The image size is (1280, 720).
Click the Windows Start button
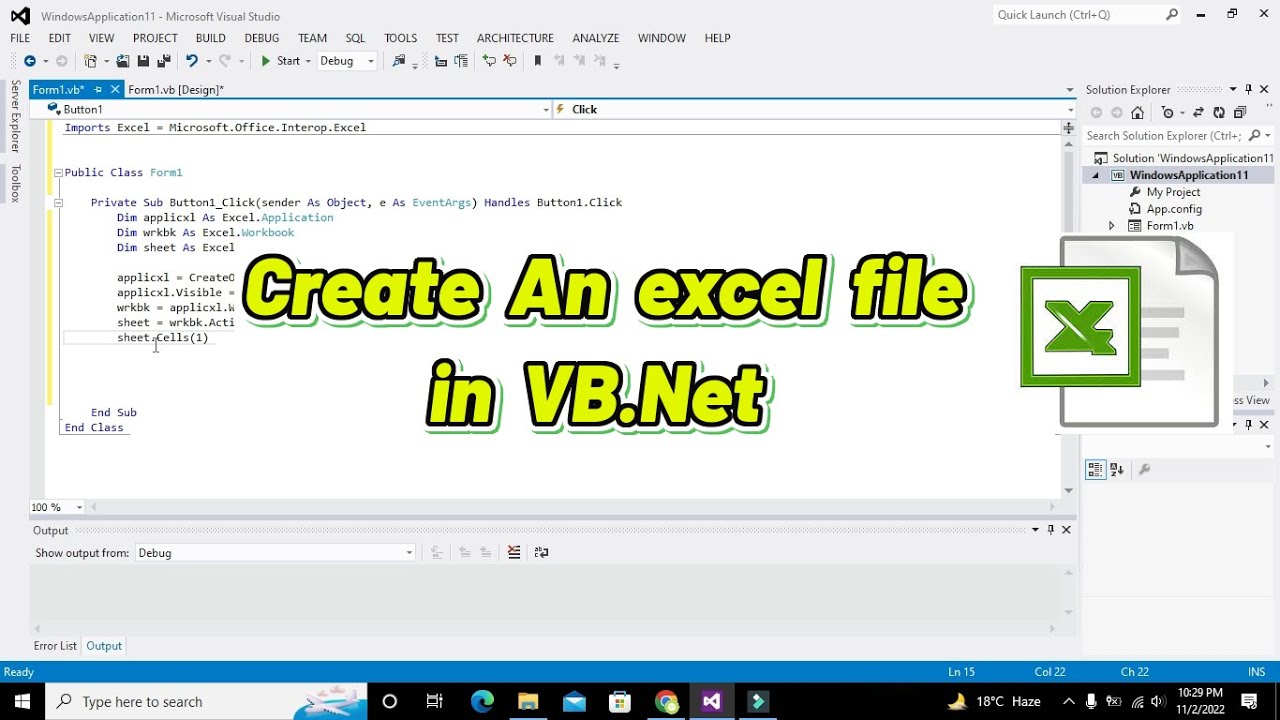[x=22, y=701]
